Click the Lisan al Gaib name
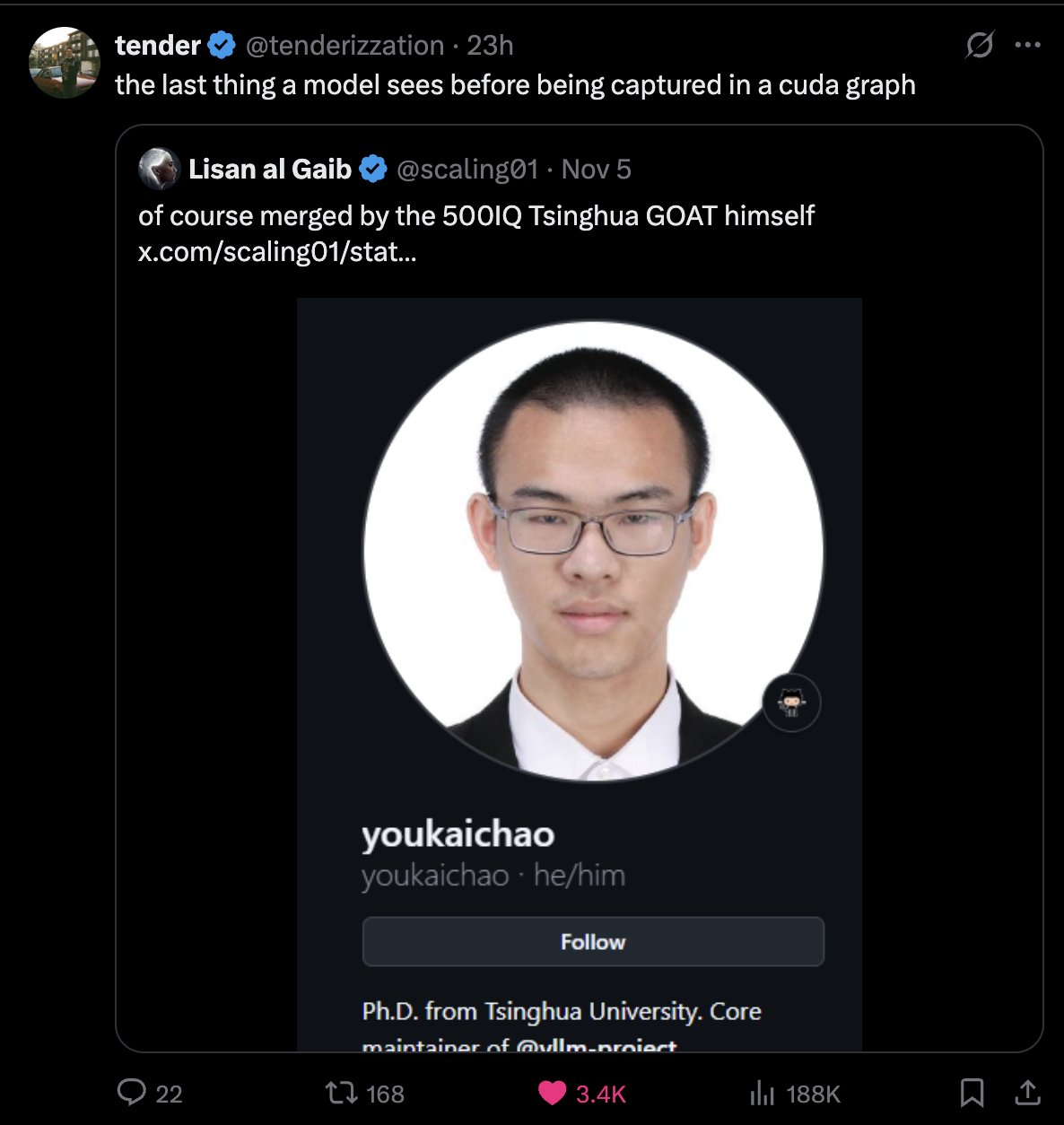The image size is (1064, 1125). (x=269, y=169)
